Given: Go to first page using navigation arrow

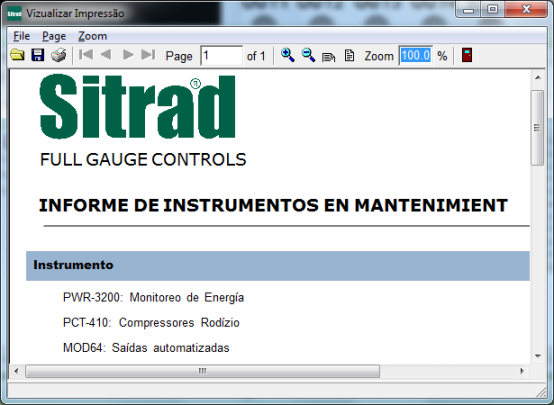Looking at the screenshot, I should 86,55.
